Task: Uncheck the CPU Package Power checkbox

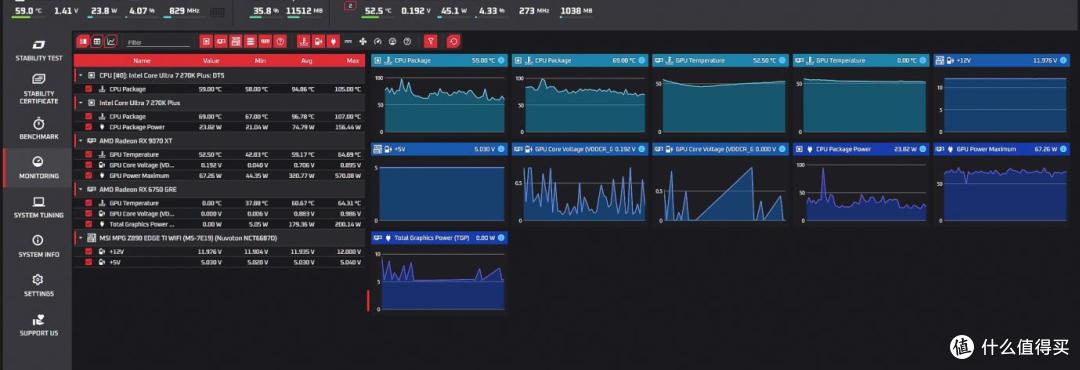Action: tap(88, 127)
